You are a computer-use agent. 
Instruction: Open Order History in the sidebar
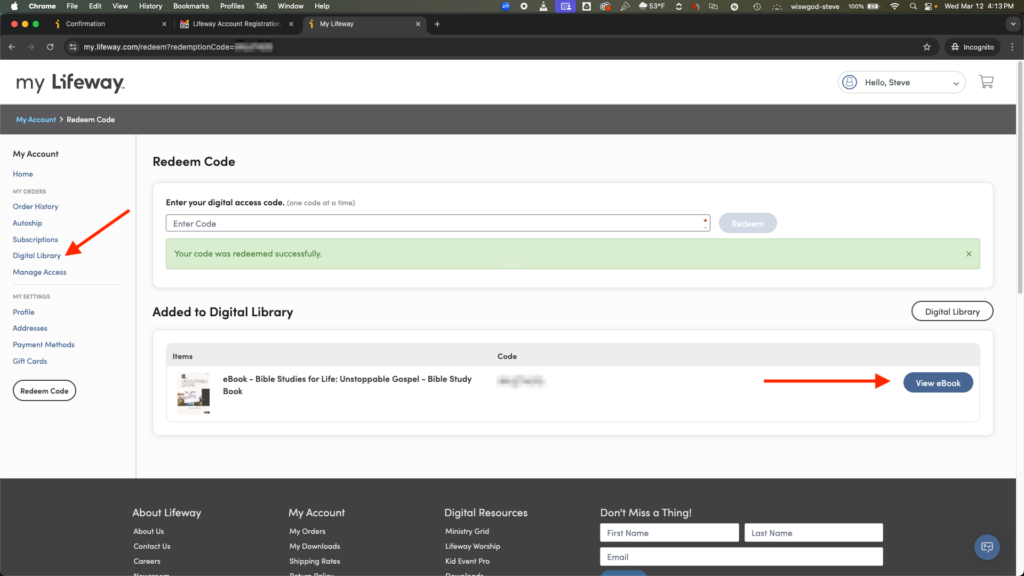tap(35, 206)
